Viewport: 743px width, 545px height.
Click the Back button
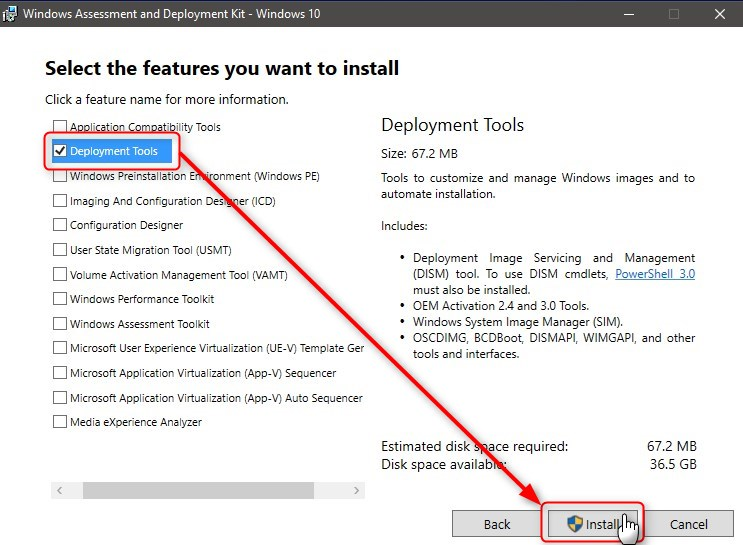(497, 524)
